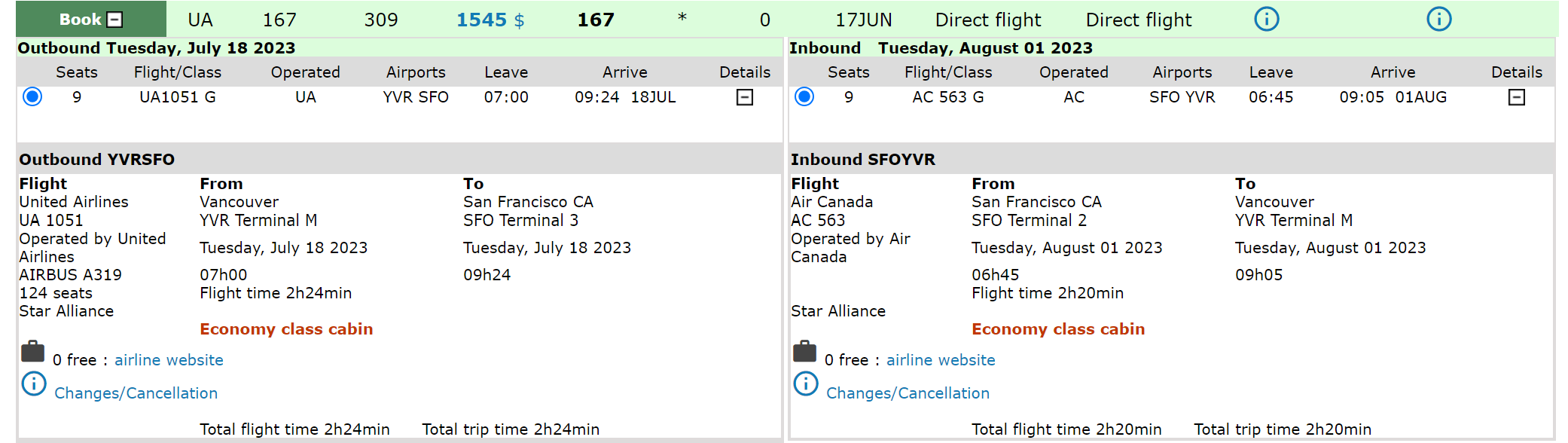Click the rightmost info icon in top row
Viewport: 1568px width, 443px height.
(1438, 19)
